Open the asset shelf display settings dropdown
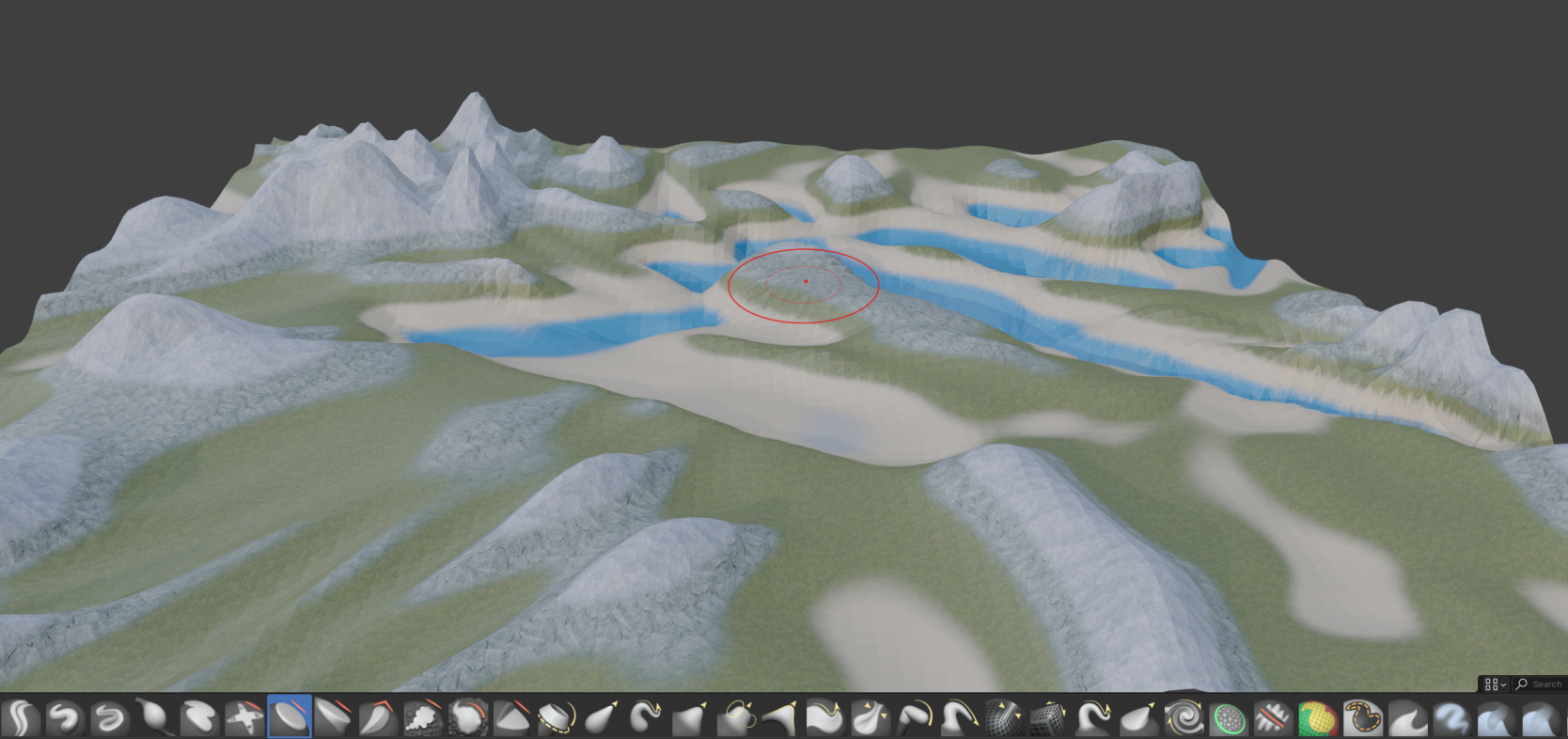The height and width of the screenshot is (739, 1568). pyautogui.click(x=1495, y=684)
